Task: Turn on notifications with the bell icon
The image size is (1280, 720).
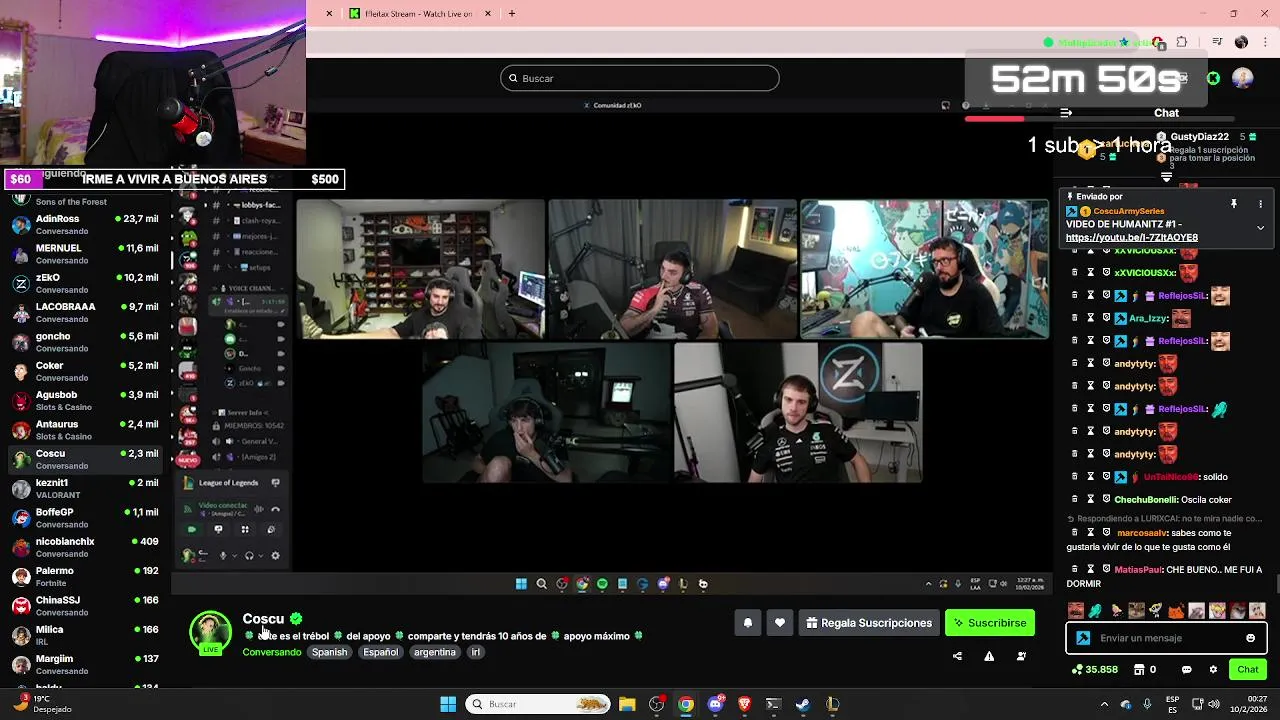Action: pyautogui.click(x=747, y=623)
